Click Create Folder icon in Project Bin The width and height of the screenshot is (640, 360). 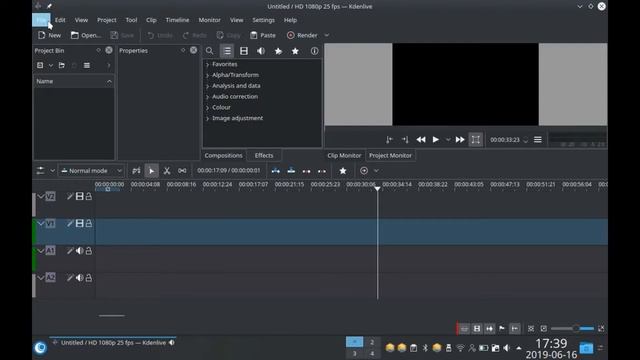[62, 65]
